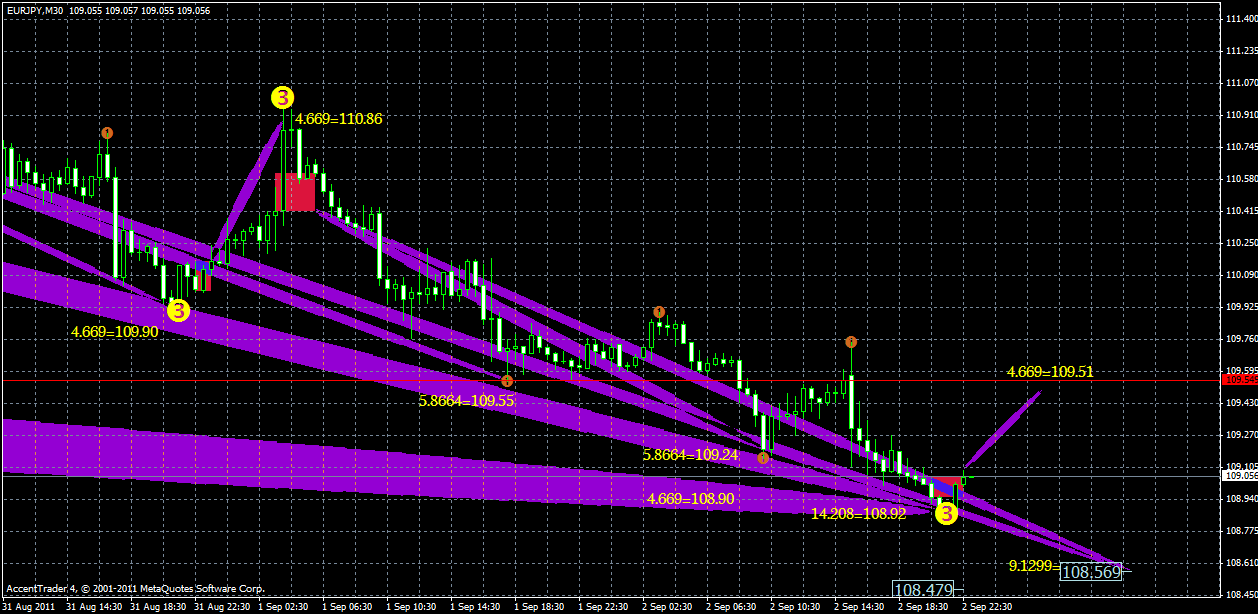Click the yellow "3" marker at the chart peak
The width and height of the screenshot is (1258, 614).
(x=282, y=97)
